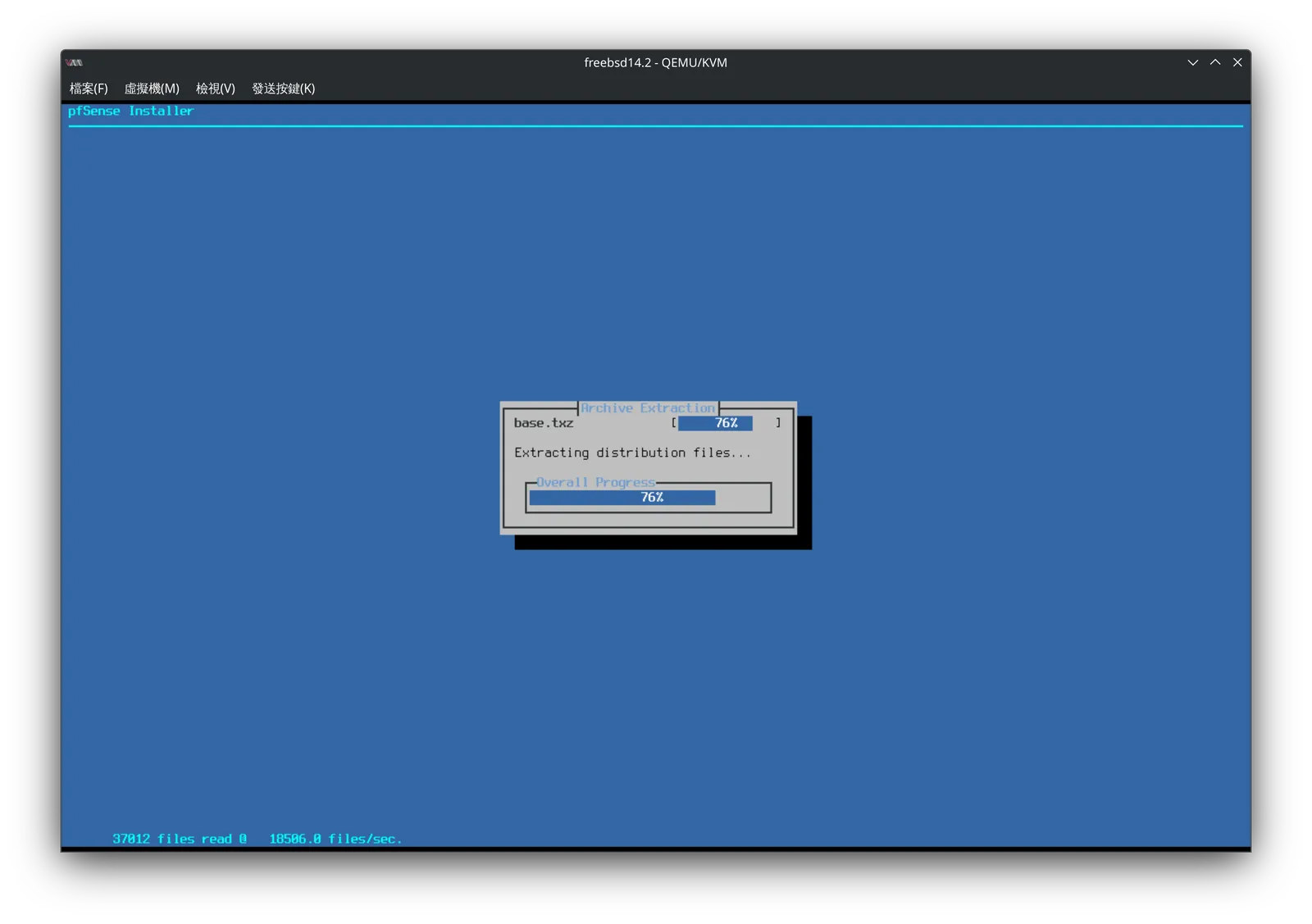Click the '18506.0 files/sec.' status text
The image size is (1312, 924).
[x=335, y=839]
